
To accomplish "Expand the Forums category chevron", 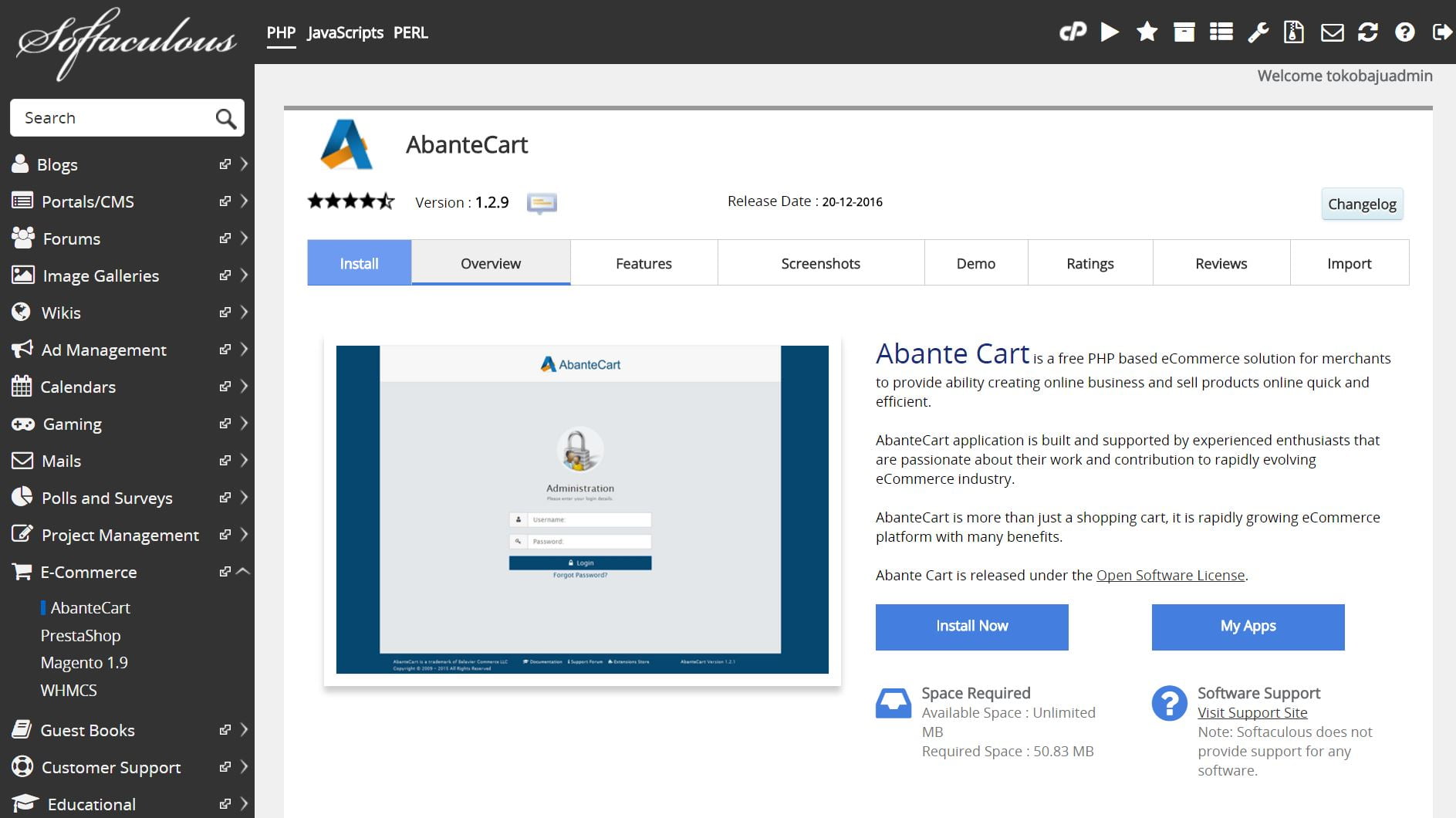I will [x=244, y=238].
